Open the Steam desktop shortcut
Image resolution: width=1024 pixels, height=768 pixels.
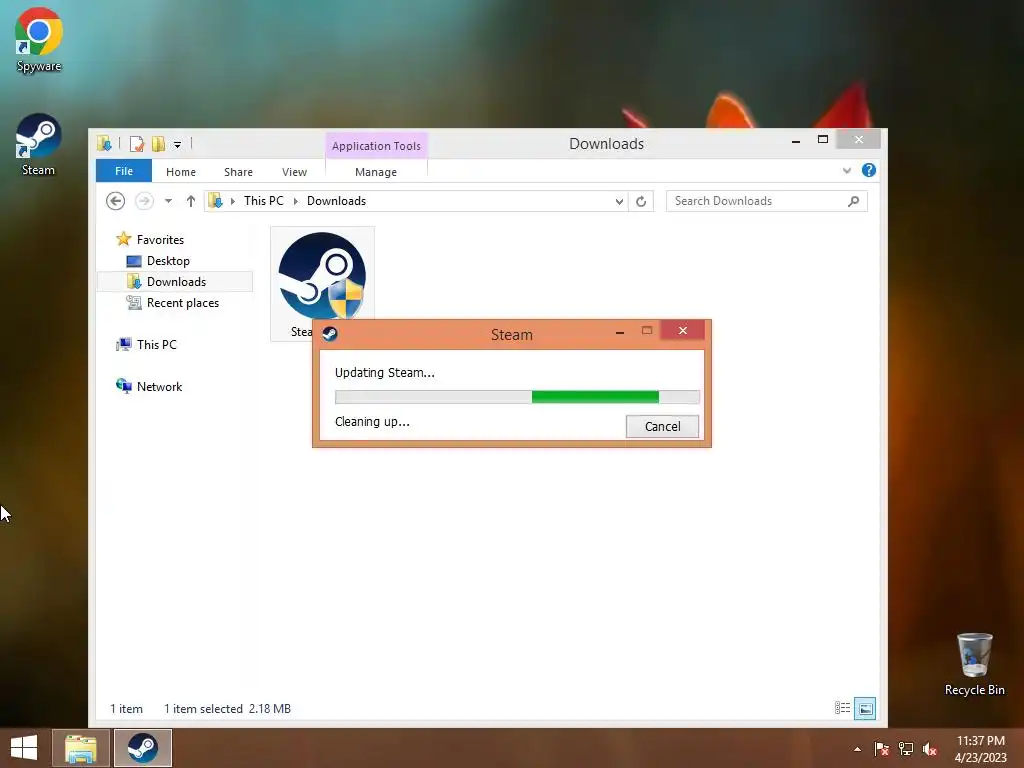point(39,145)
